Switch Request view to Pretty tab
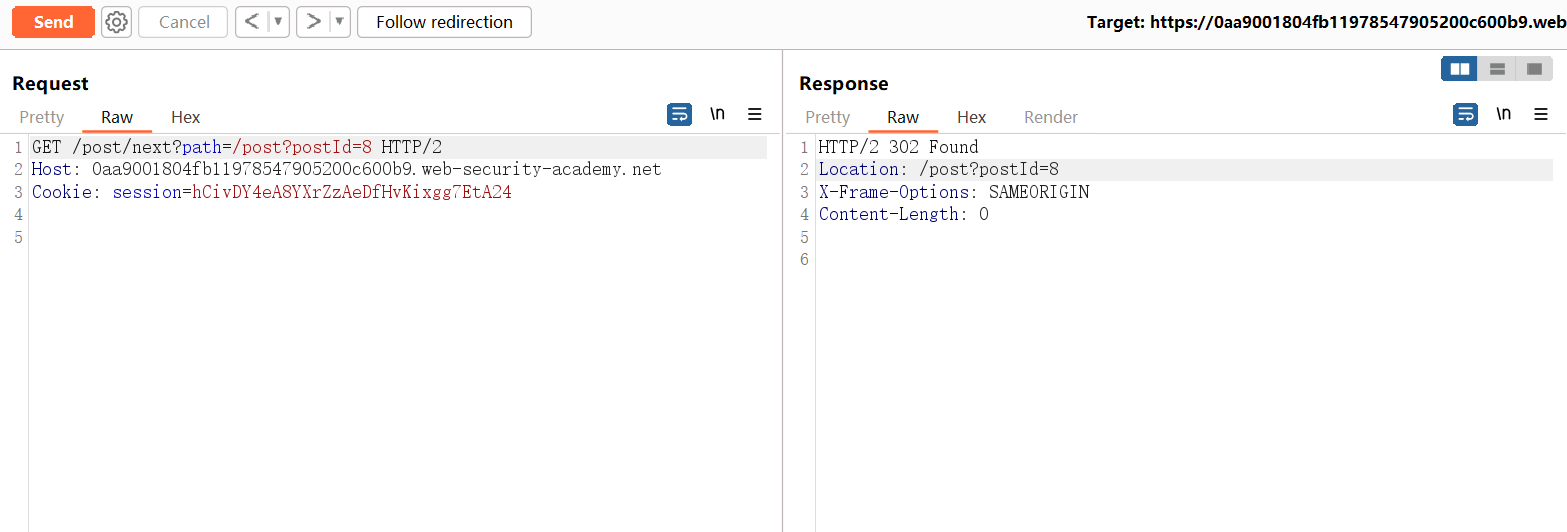This screenshot has height=532, width=1567. (42, 117)
